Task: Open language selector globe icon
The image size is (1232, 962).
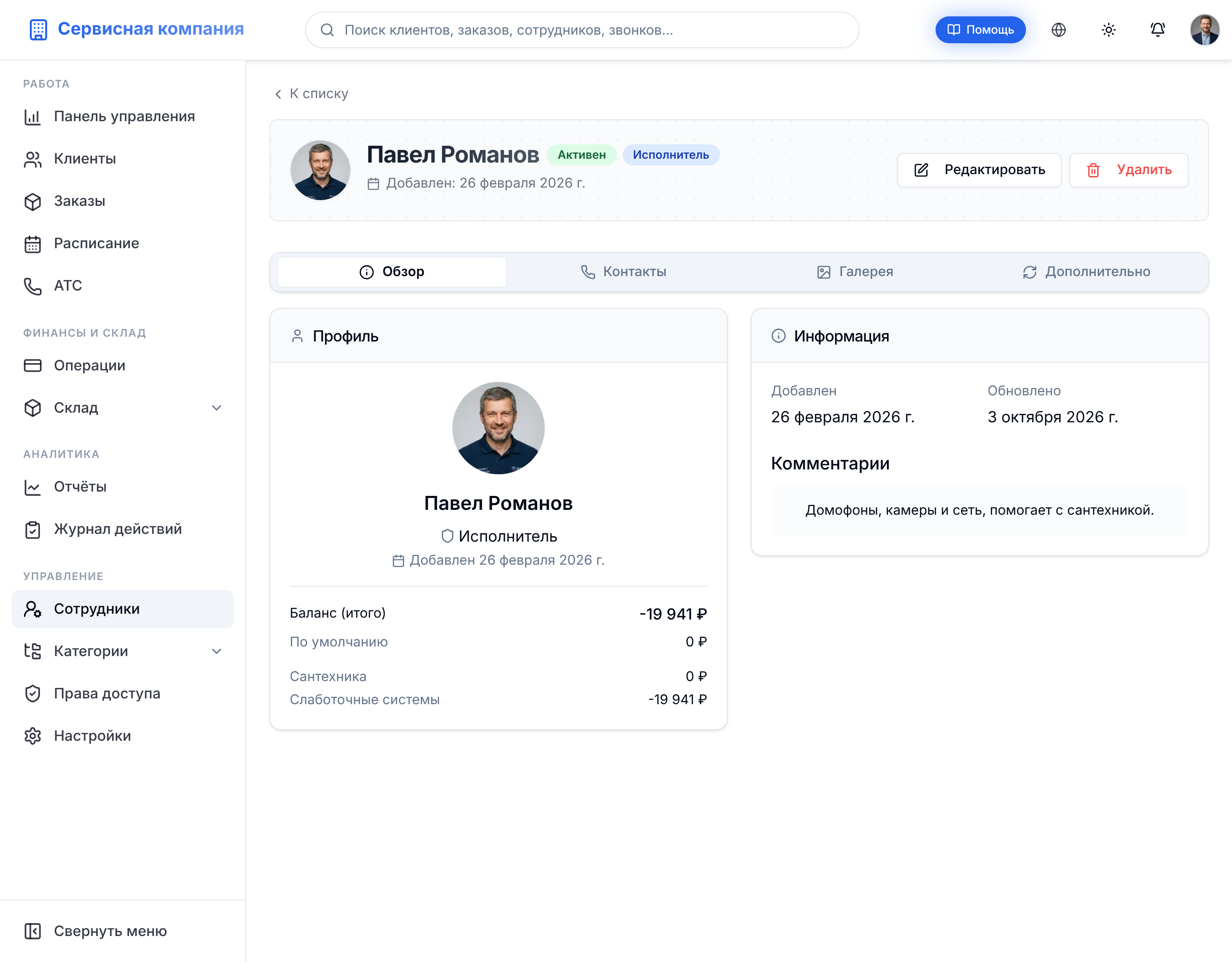Action: tap(1058, 30)
